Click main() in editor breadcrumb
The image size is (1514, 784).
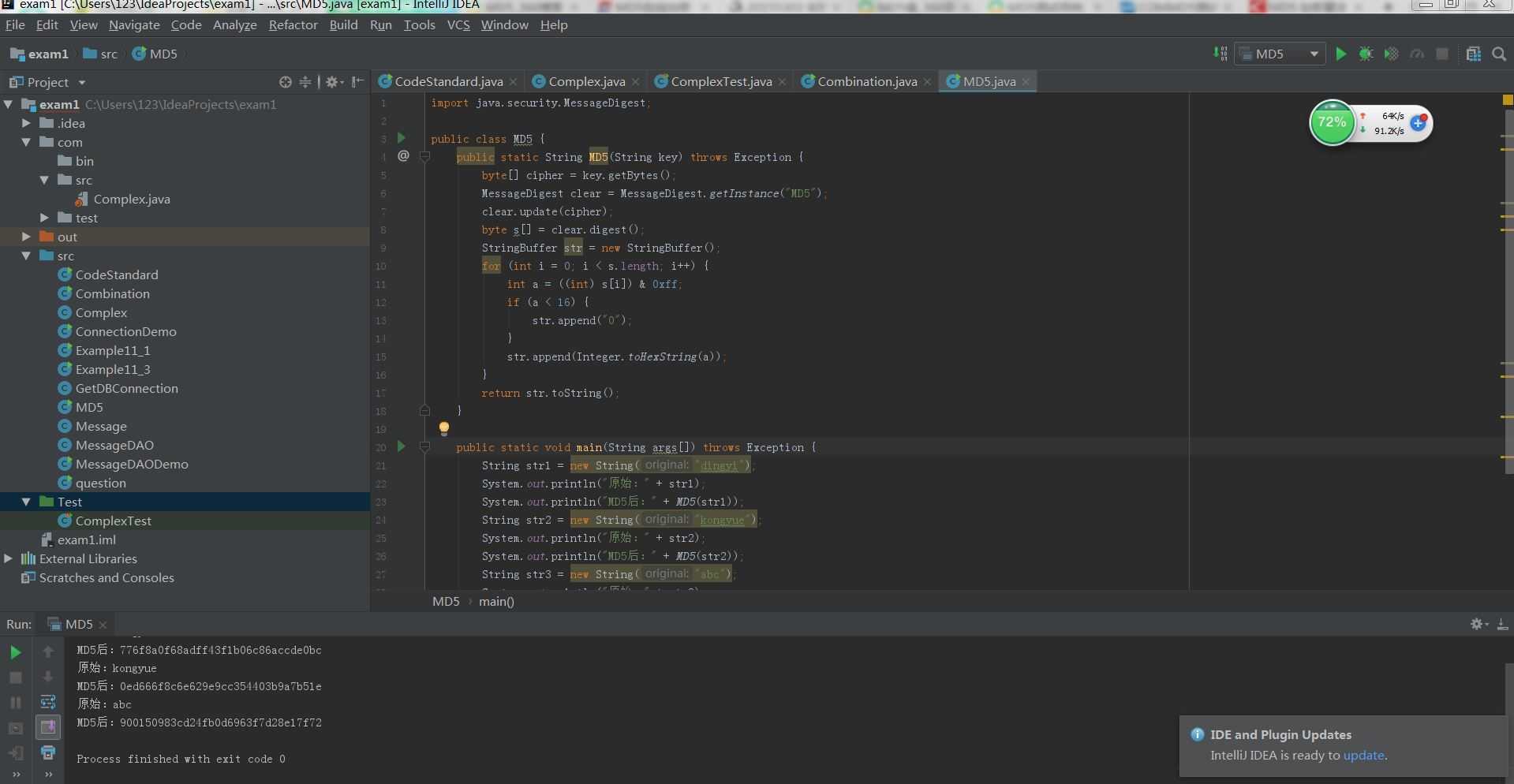click(x=496, y=601)
